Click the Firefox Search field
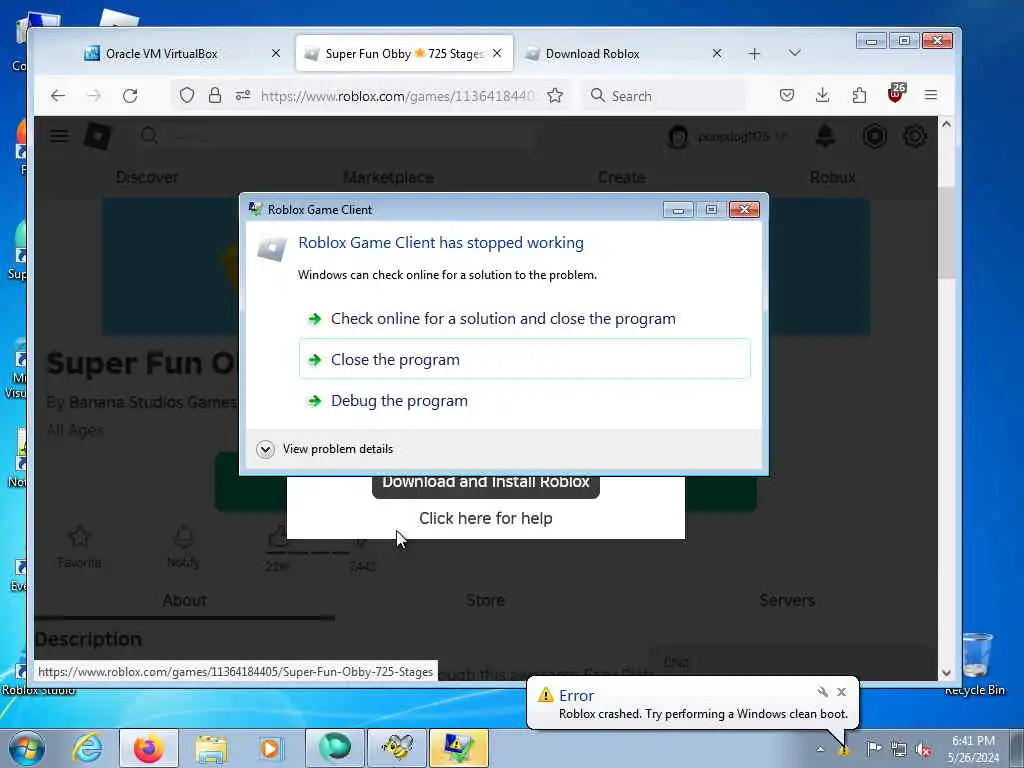Screen dimensions: 1024x768 coord(663,95)
